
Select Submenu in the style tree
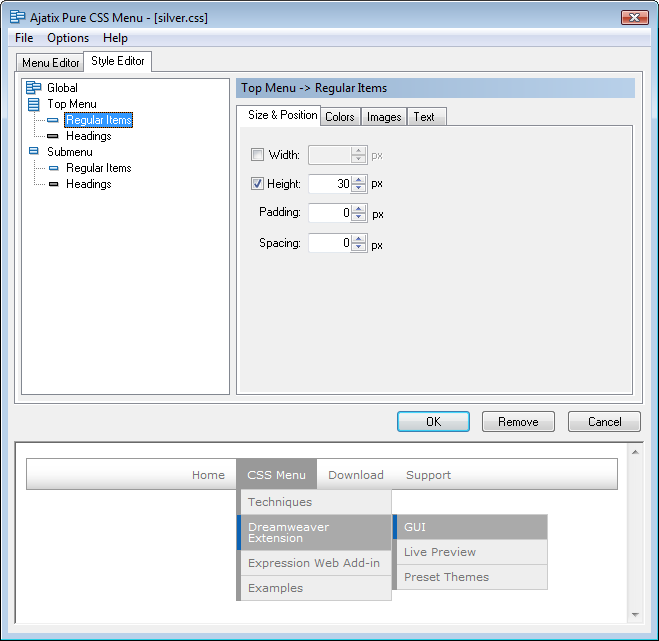point(70,152)
